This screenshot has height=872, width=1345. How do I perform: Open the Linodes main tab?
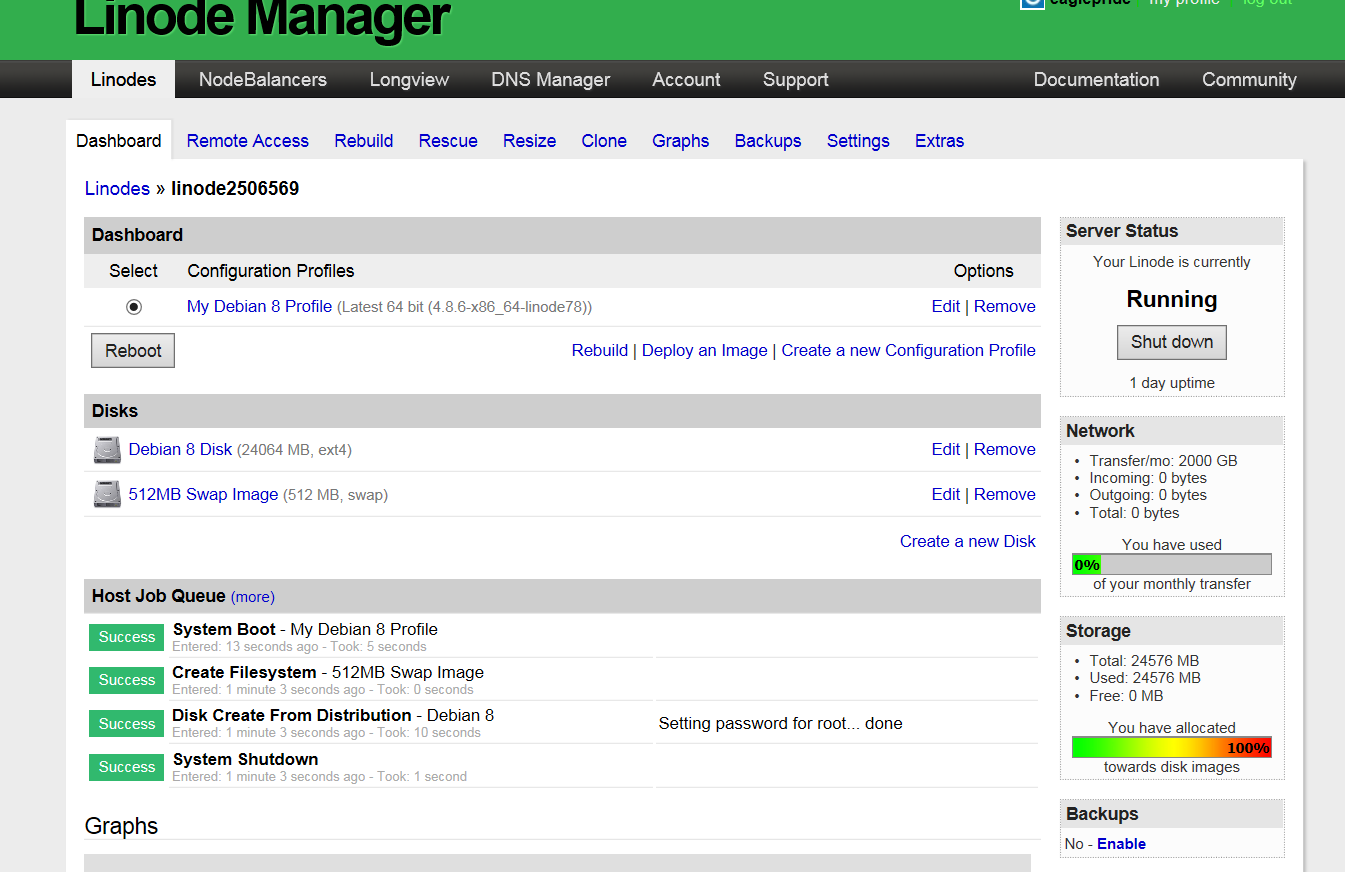coord(123,79)
